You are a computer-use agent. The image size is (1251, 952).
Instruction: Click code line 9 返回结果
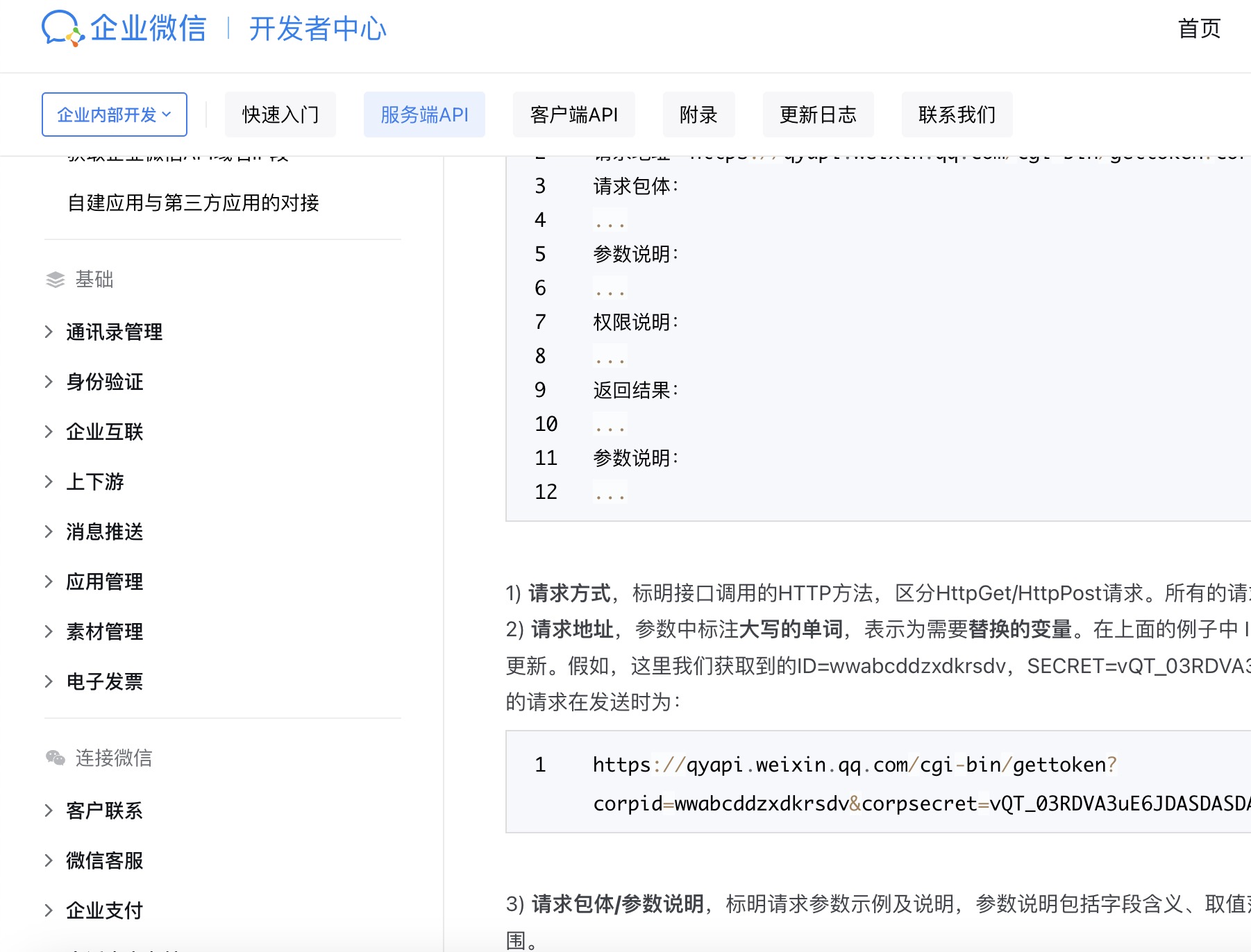(636, 390)
